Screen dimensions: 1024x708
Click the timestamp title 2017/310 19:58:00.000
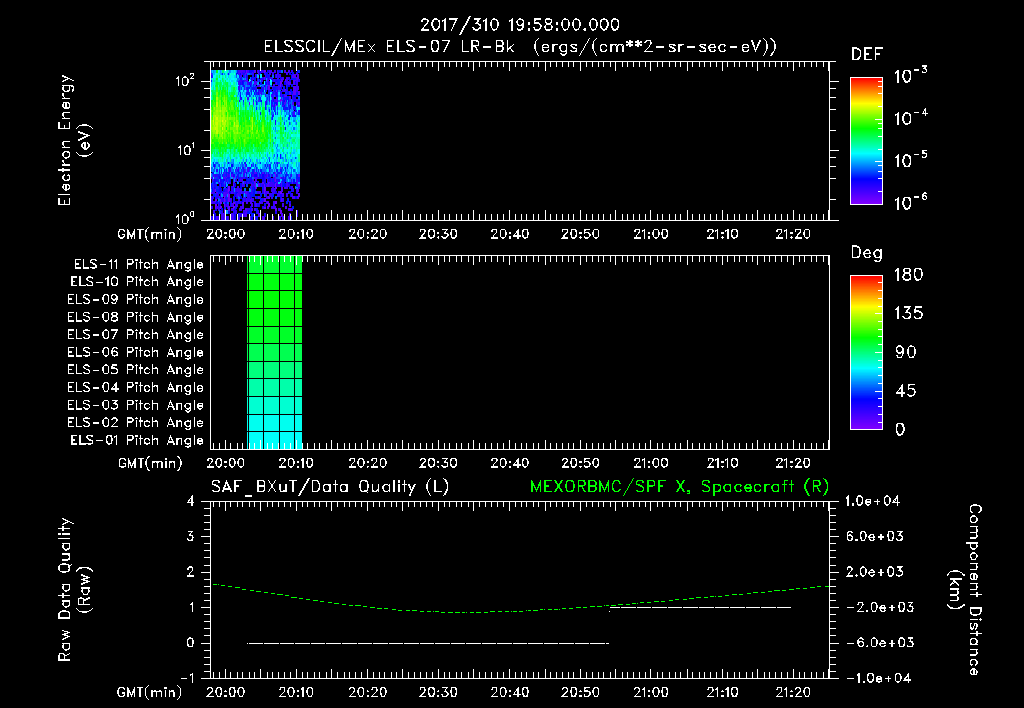519,25
